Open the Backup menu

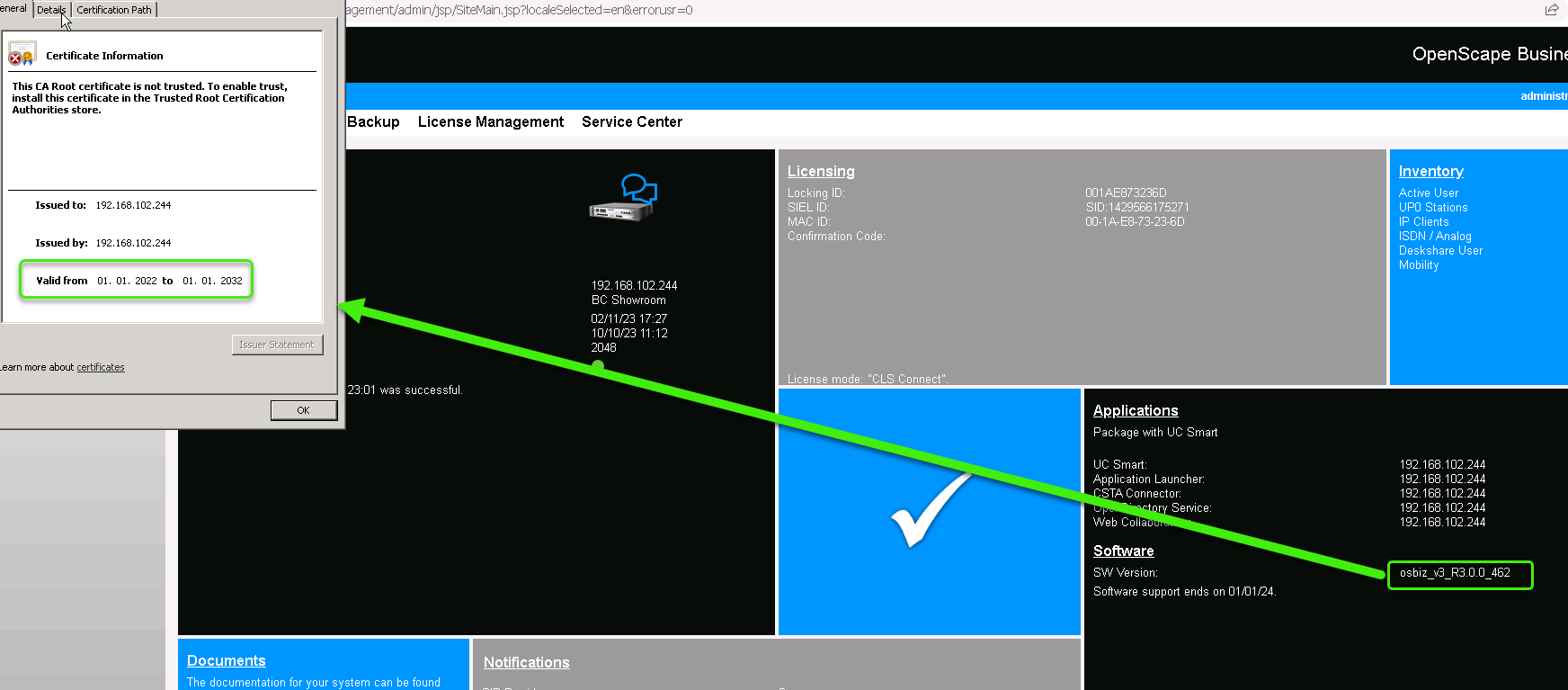[373, 121]
